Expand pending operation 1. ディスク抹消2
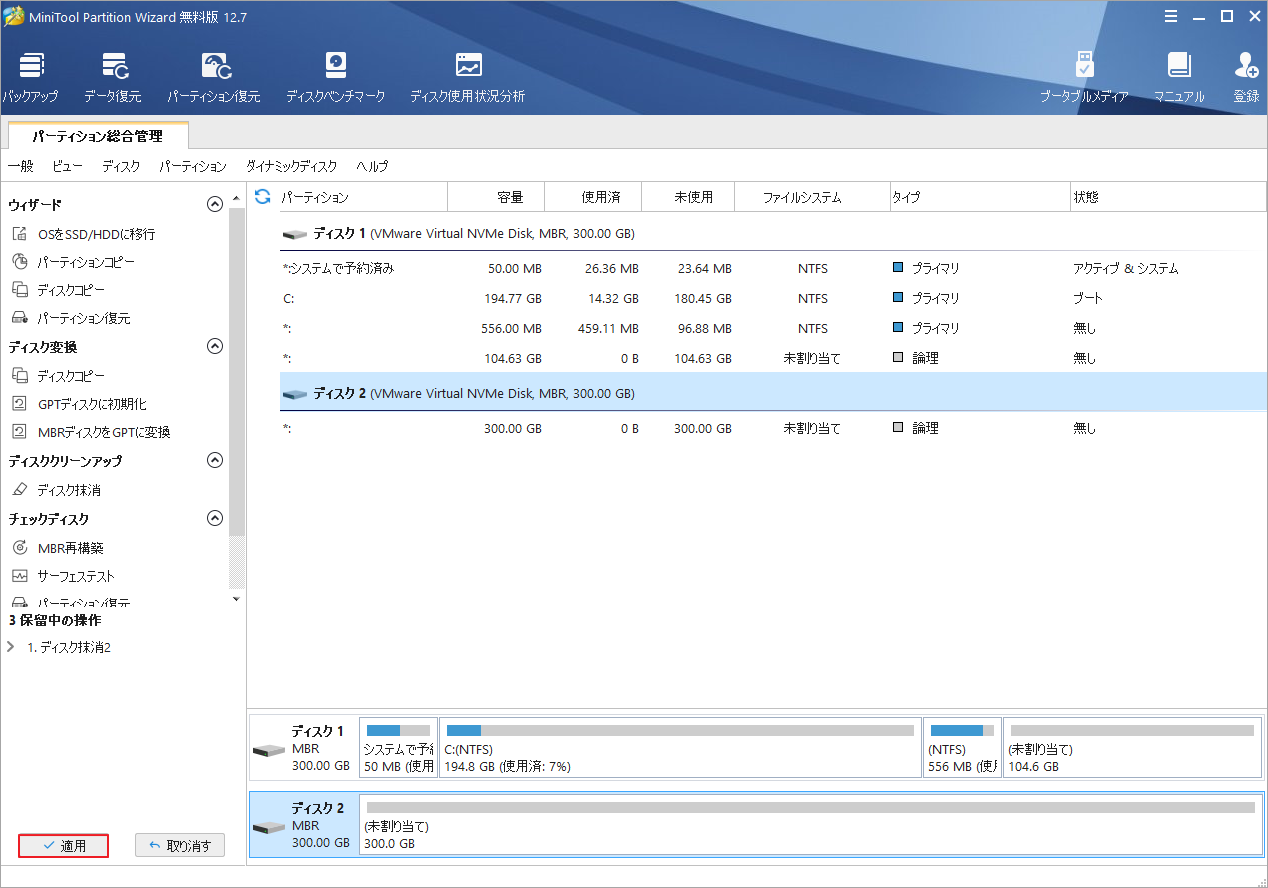Image resolution: width=1268 pixels, height=888 pixels. click(11, 647)
